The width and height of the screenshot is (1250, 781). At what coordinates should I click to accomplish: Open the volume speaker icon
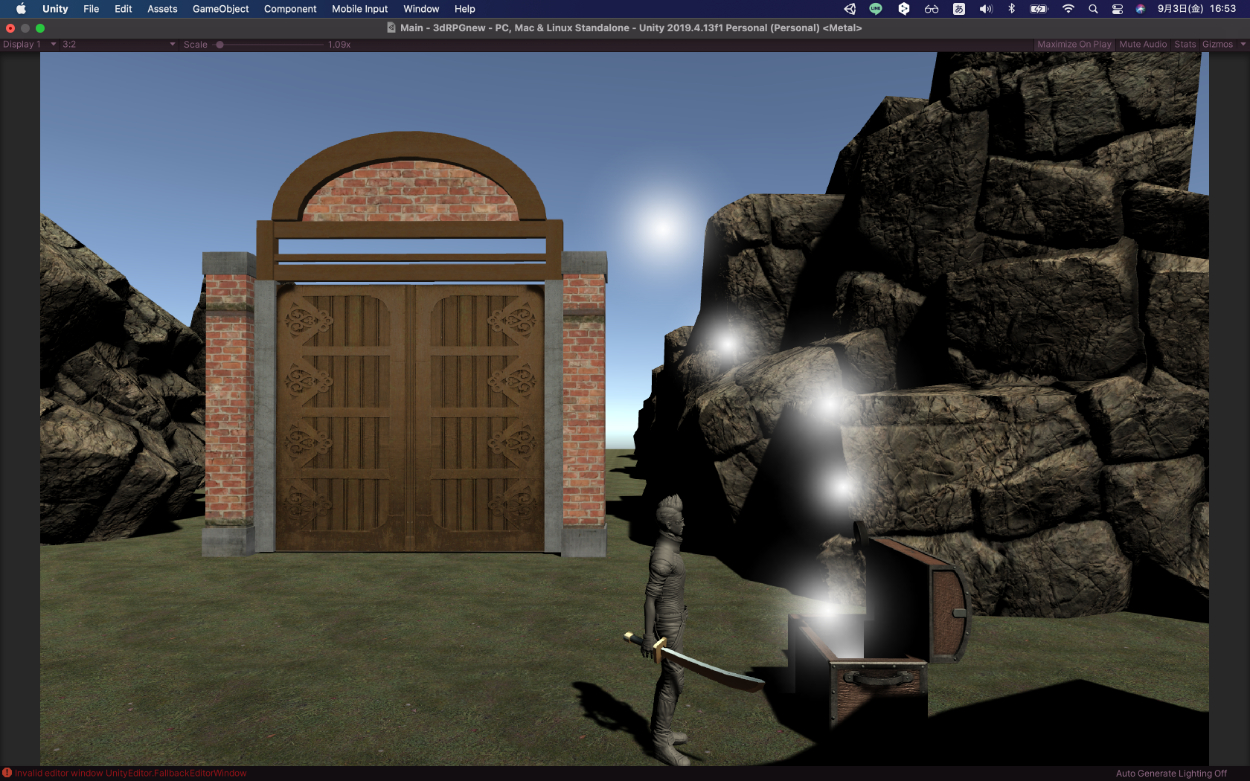coord(985,9)
